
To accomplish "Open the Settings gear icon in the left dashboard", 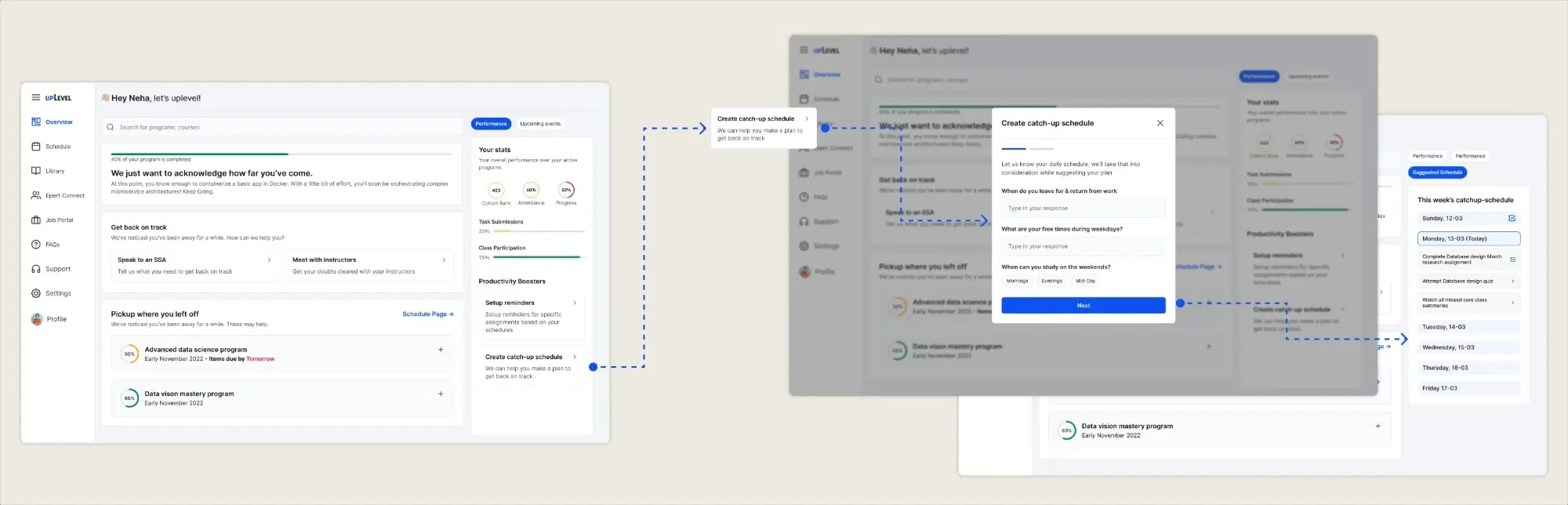I will pos(36,293).
